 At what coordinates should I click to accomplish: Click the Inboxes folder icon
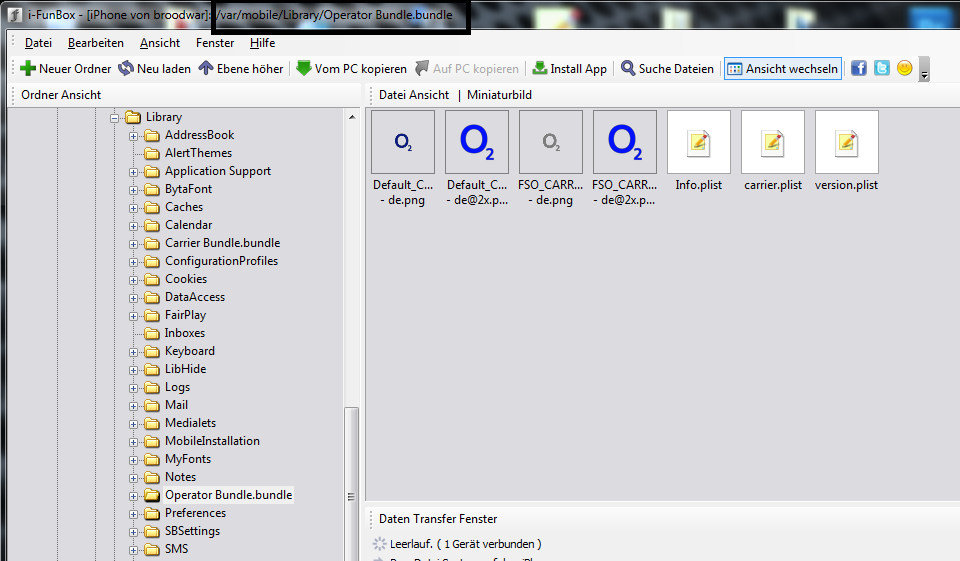coord(152,333)
